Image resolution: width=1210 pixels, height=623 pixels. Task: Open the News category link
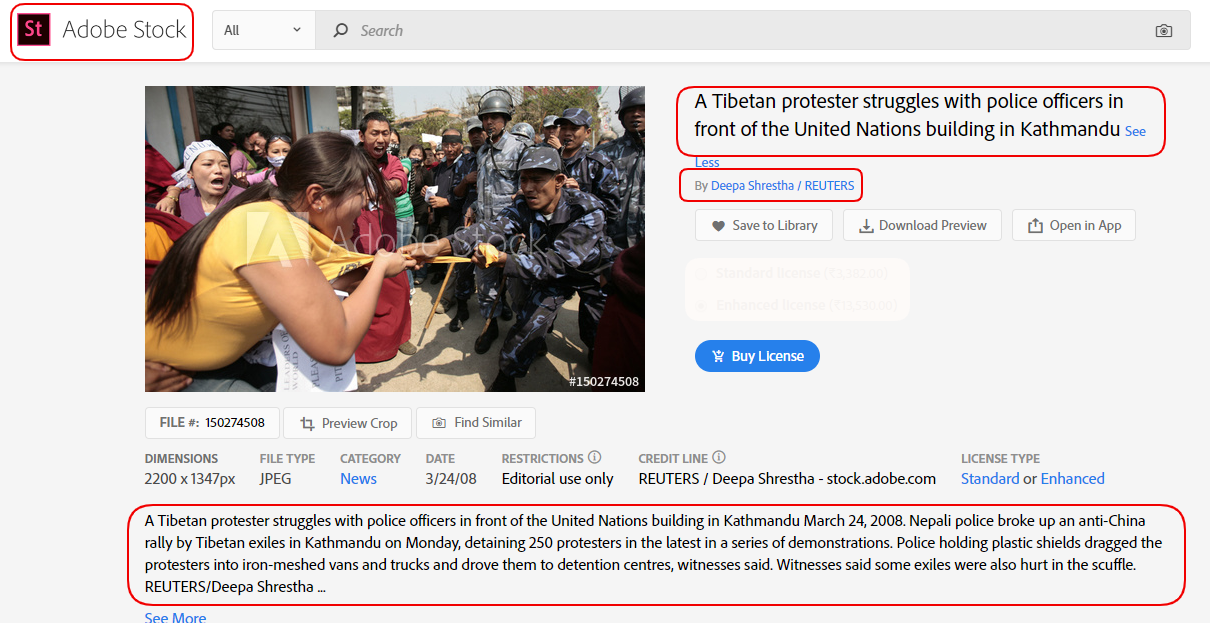coord(358,479)
